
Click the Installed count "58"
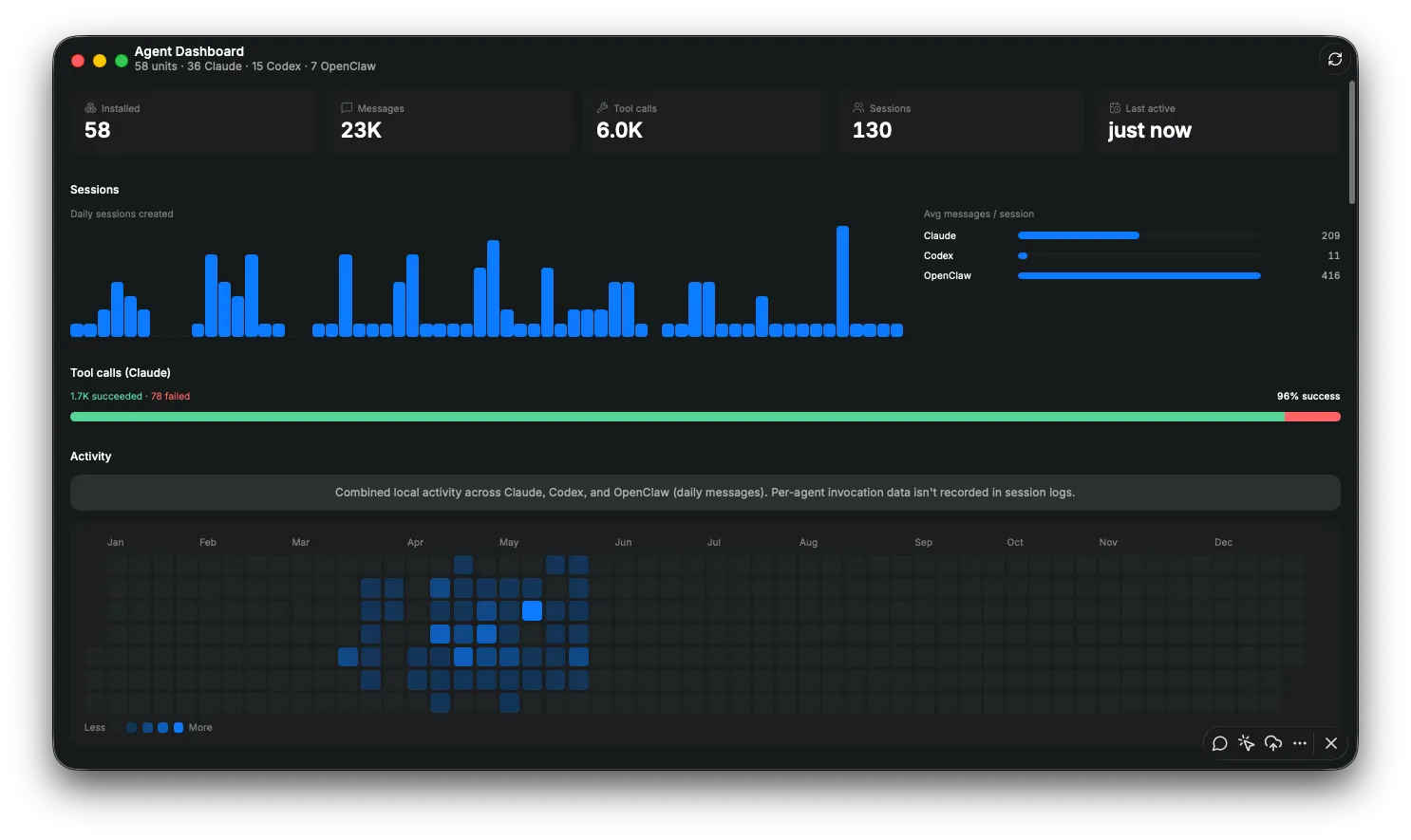point(98,131)
